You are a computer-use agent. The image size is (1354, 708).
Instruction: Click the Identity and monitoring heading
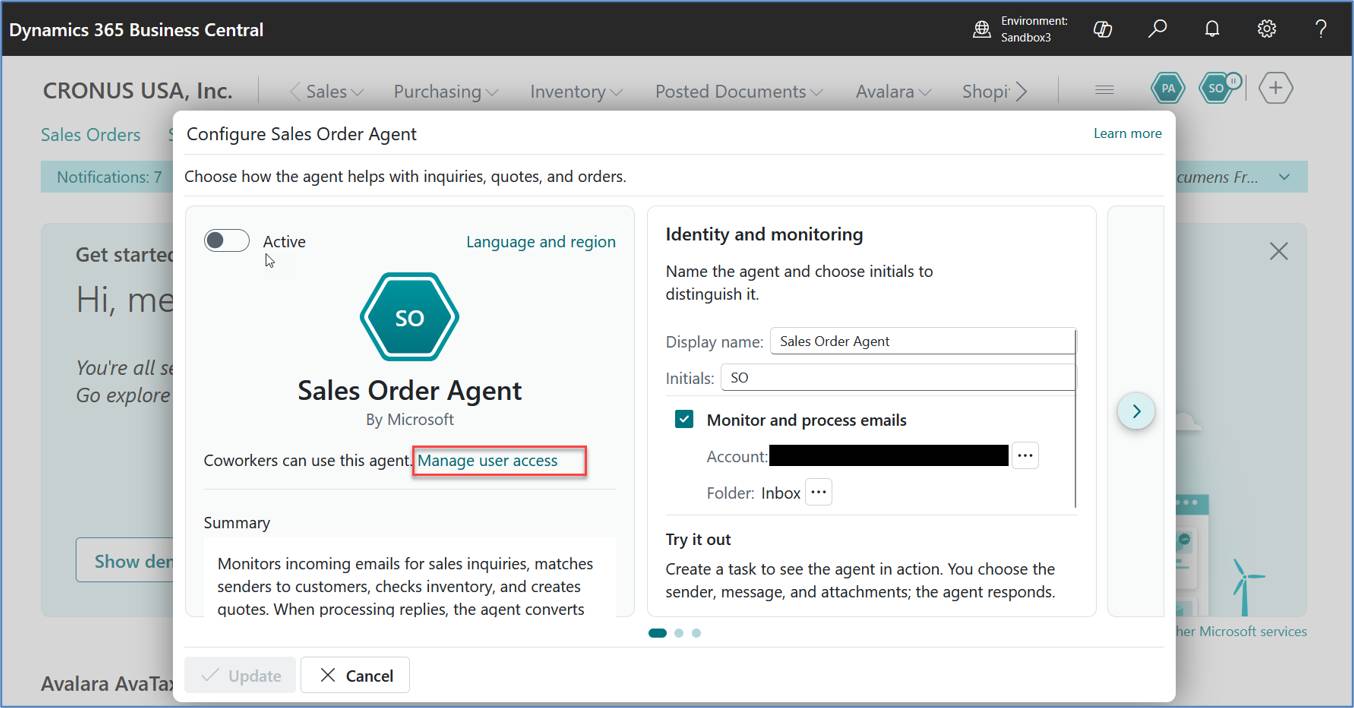(764, 234)
